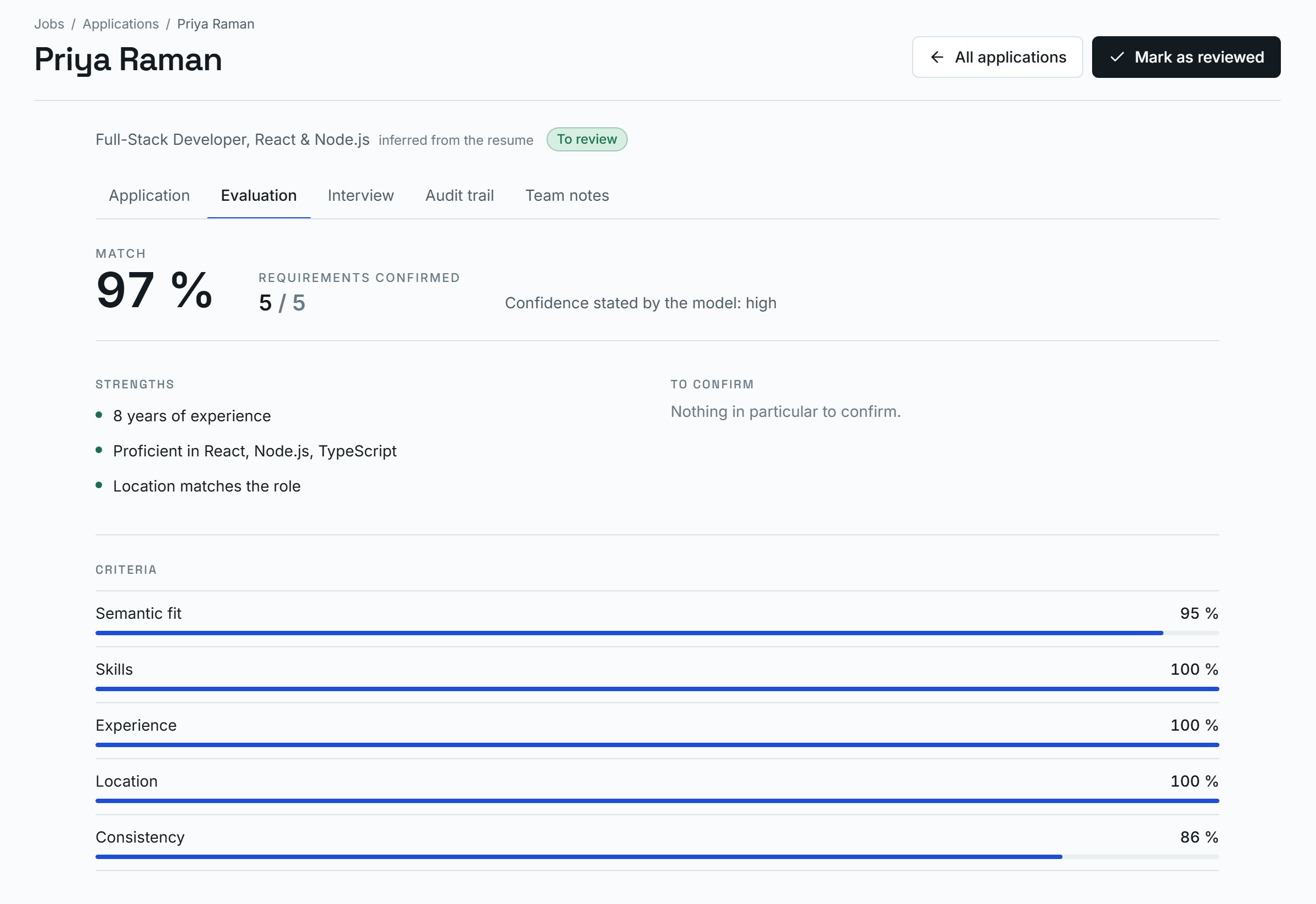The image size is (1316, 904).
Task: Click the Semantic fit progress bar
Action: point(657,633)
